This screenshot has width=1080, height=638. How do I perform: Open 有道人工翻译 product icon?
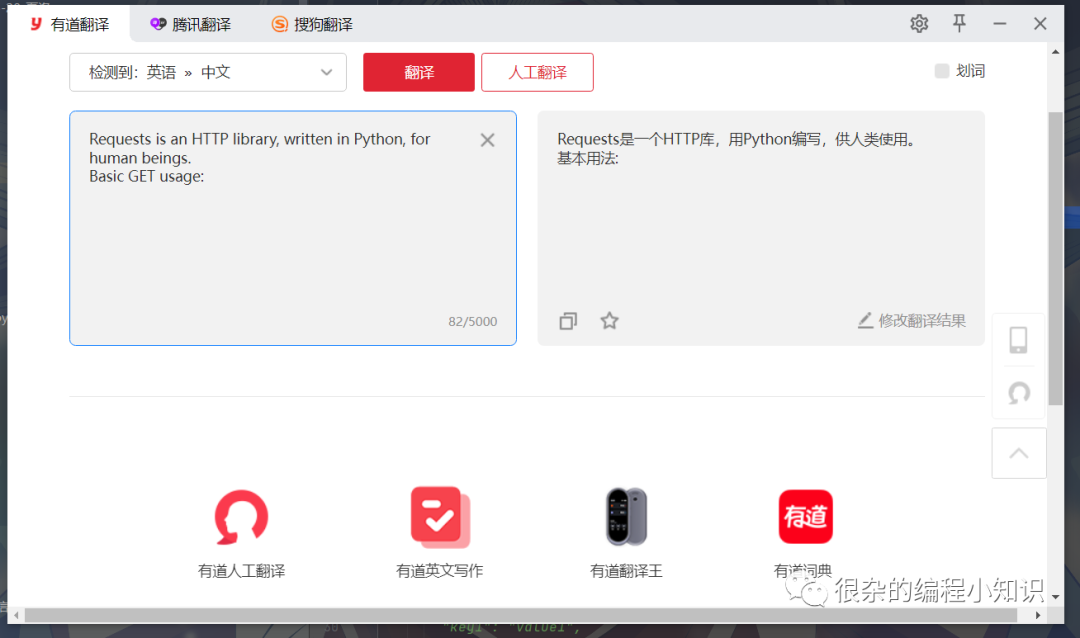[x=241, y=517]
